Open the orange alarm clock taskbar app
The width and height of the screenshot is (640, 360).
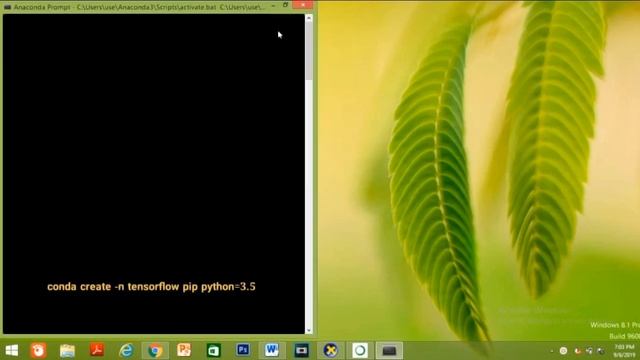(38, 351)
